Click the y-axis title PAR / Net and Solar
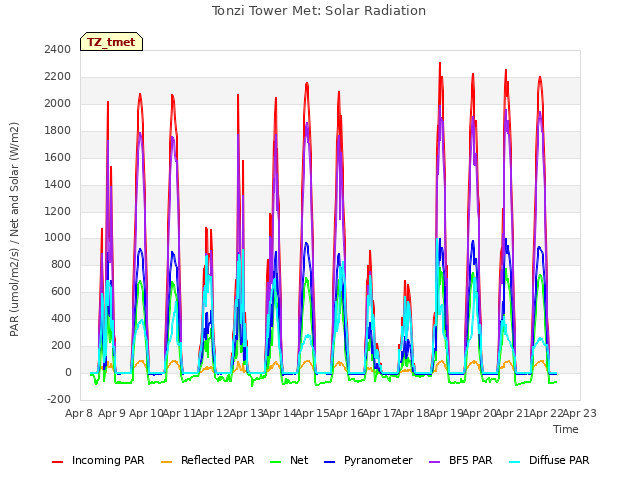Viewport: 640px width, 480px height. [14, 229]
